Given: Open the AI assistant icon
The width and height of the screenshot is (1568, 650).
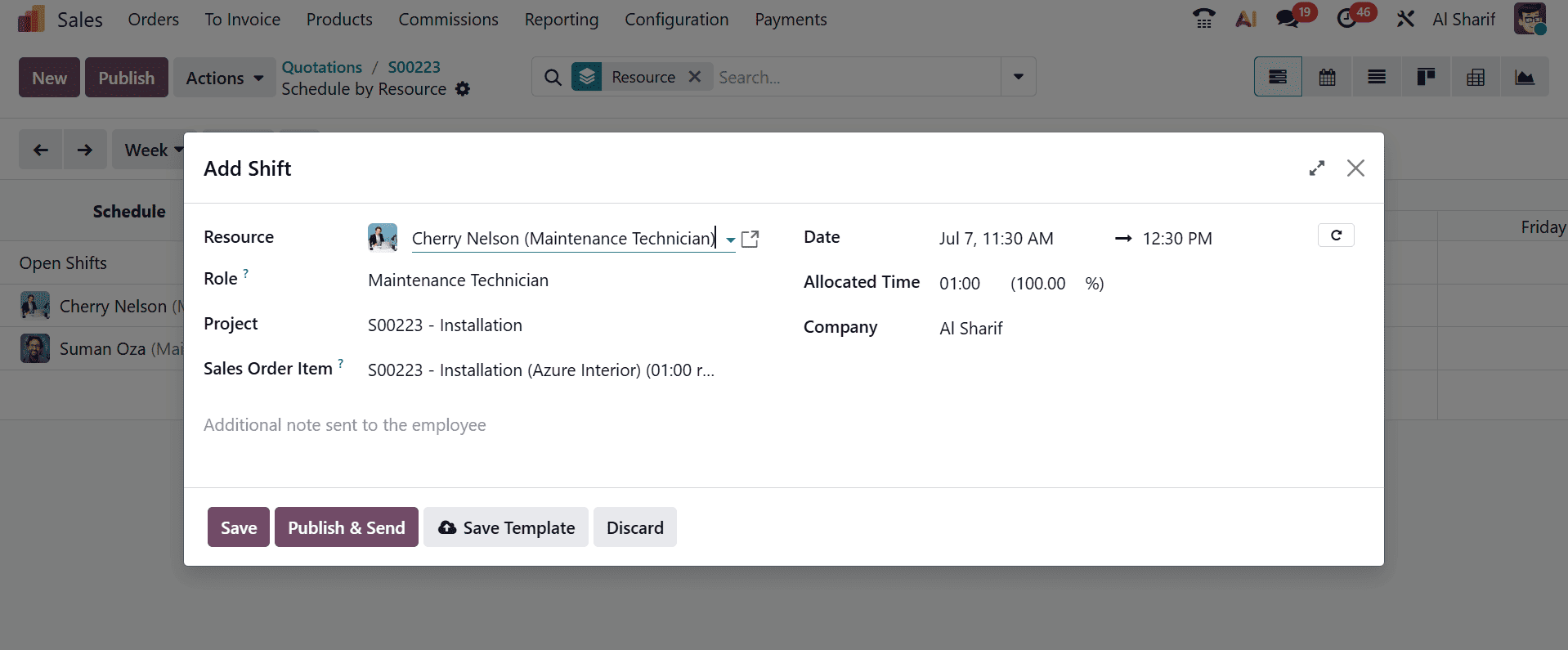Looking at the screenshot, I should (x=1246, y=19).
